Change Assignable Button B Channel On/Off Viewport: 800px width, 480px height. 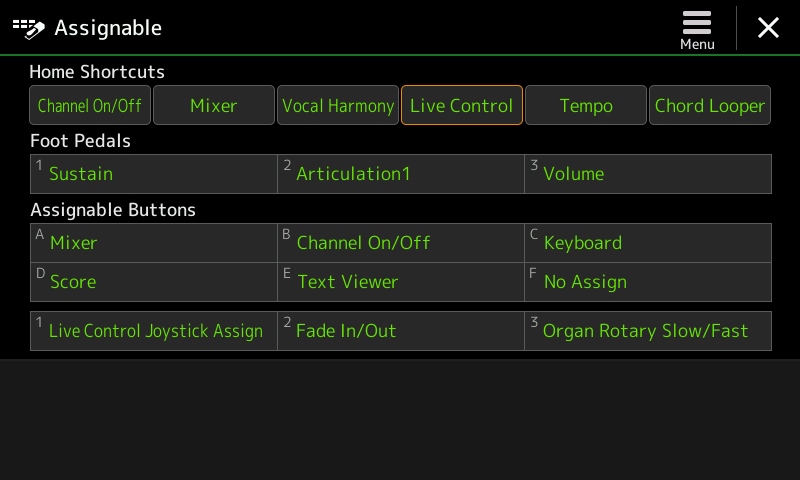[x=401, y=243]
